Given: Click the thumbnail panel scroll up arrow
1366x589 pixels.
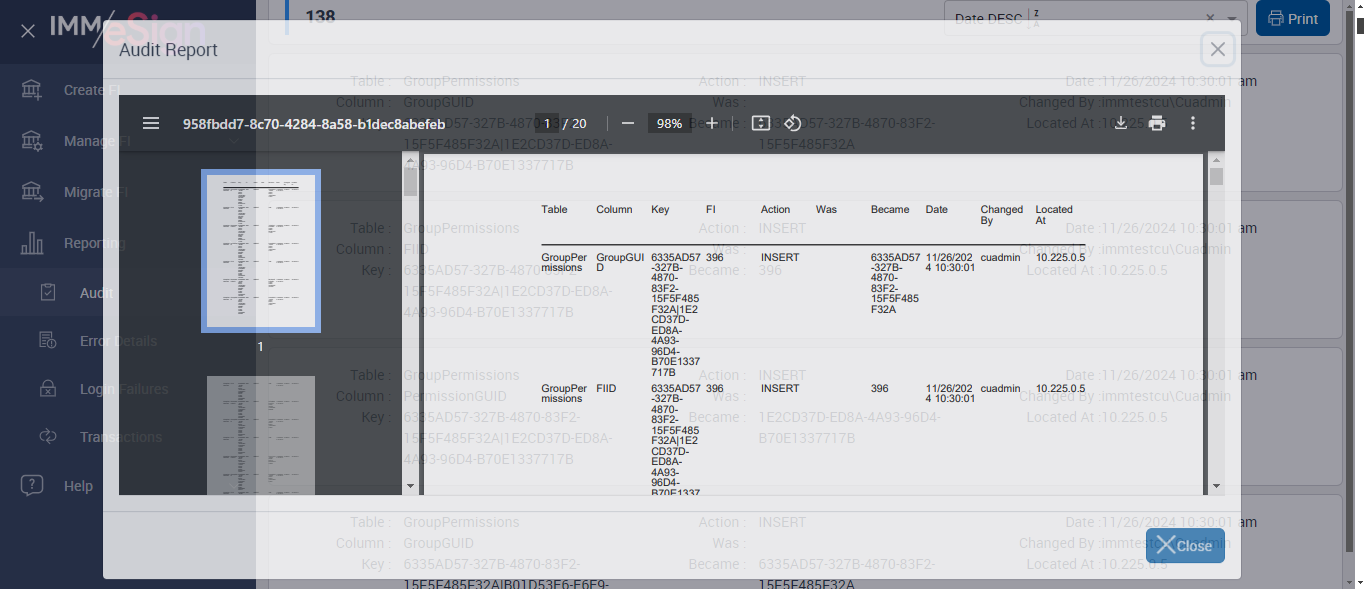Looking at the screenshot, I should click(x=410, y=160).
